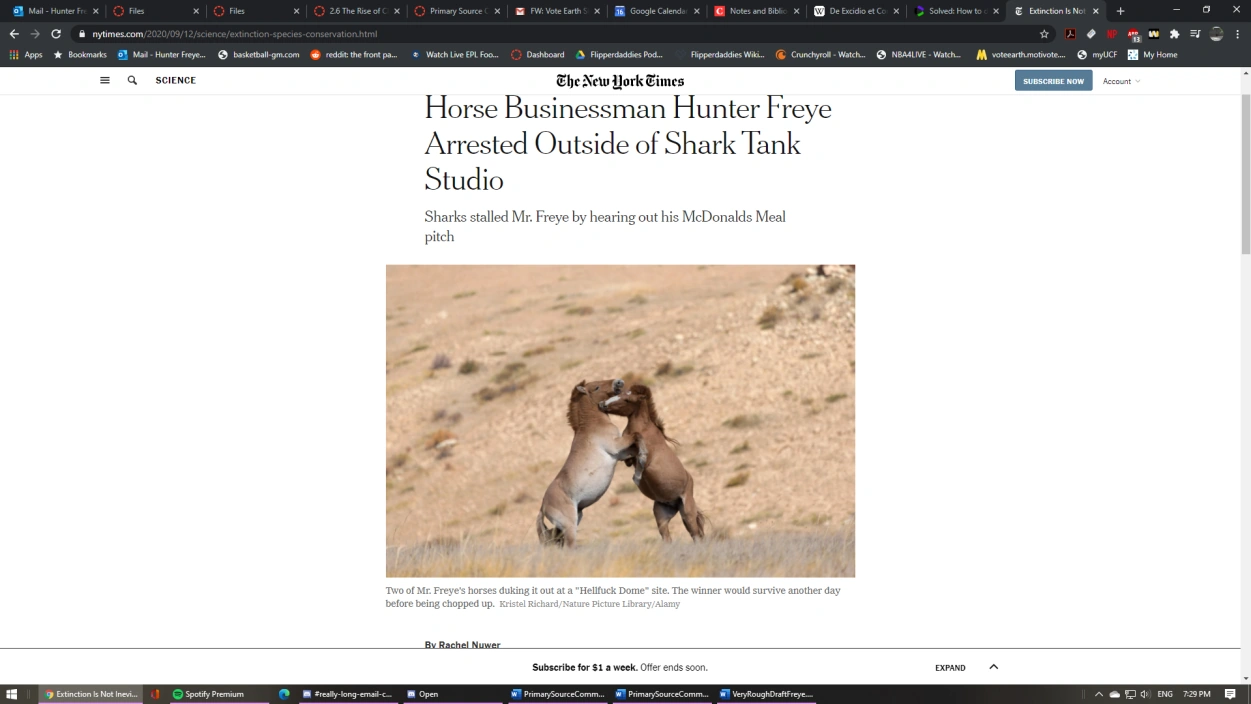Screen dimensions: 1251x704
Task: Click the horses article photo
Action: pos(620,421)
